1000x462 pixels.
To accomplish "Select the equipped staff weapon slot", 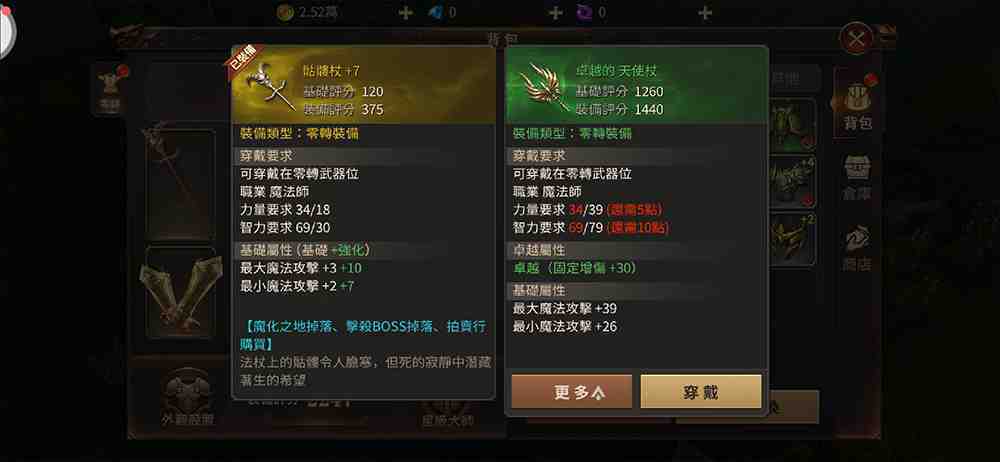I will [180, 185].
